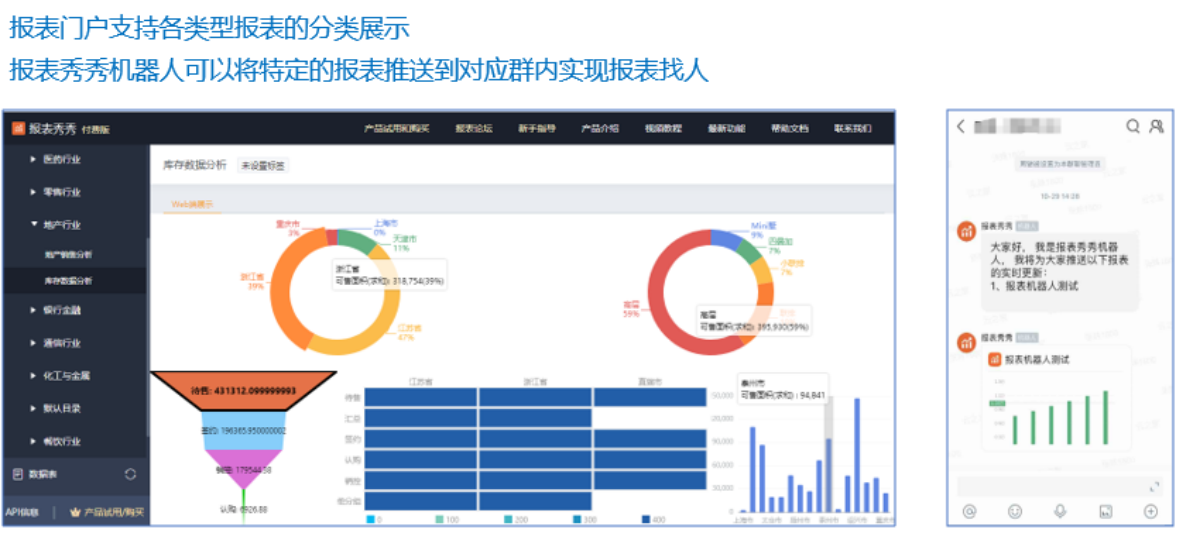The height and width of the screenshot is (540, 1200).
Task: Expand the 医药行业 folder
Action: tap(34, 159)
